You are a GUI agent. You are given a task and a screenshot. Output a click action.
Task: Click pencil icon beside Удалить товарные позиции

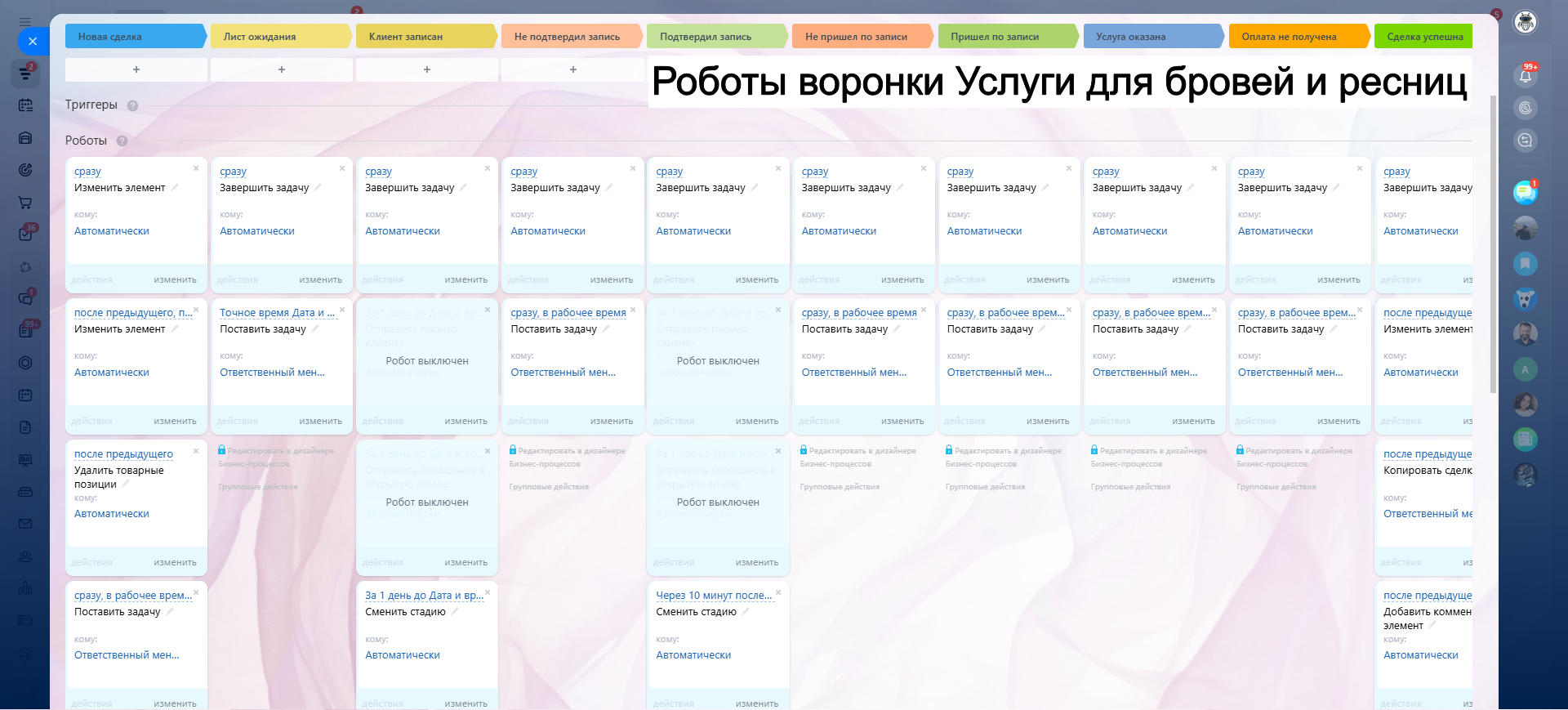126,484
